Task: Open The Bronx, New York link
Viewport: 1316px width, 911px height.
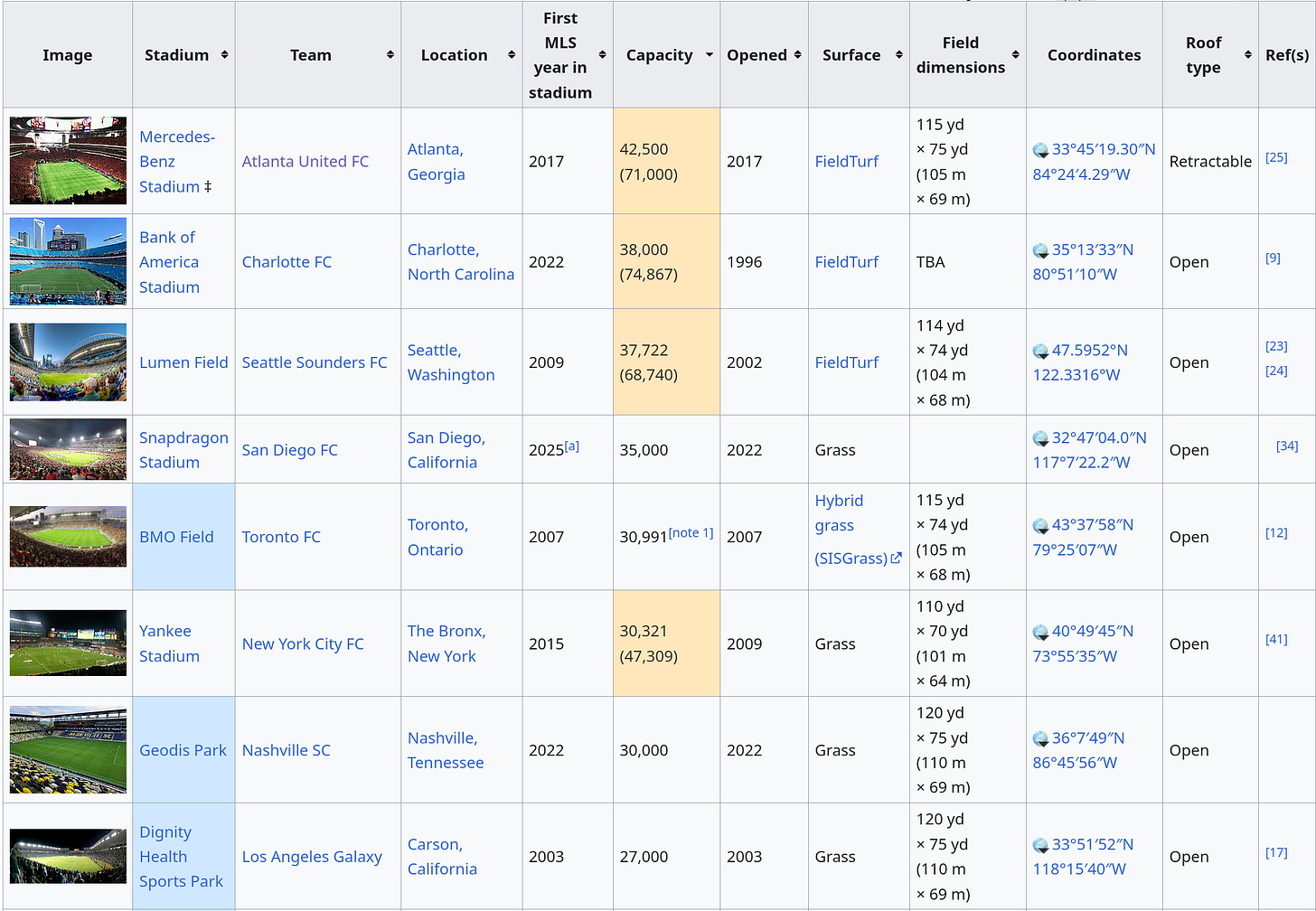Action: point(446,643)
